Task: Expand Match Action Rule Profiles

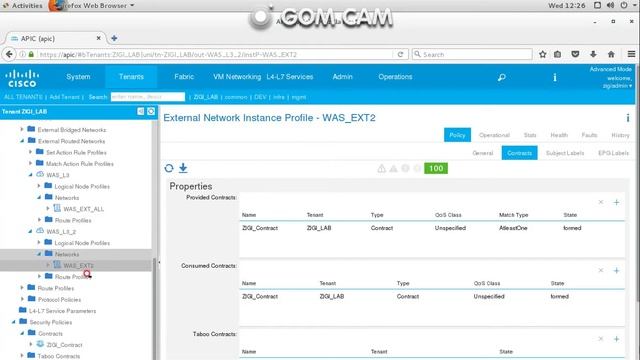Action: (x=31, y=163)
